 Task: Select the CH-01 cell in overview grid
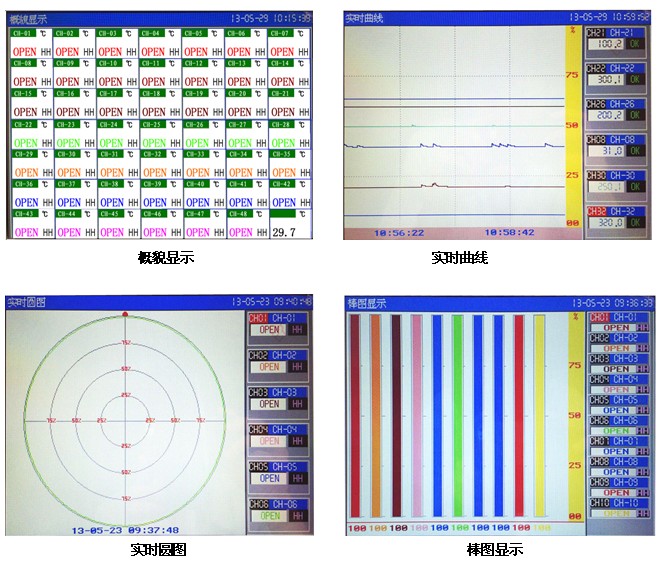point(28,44)
